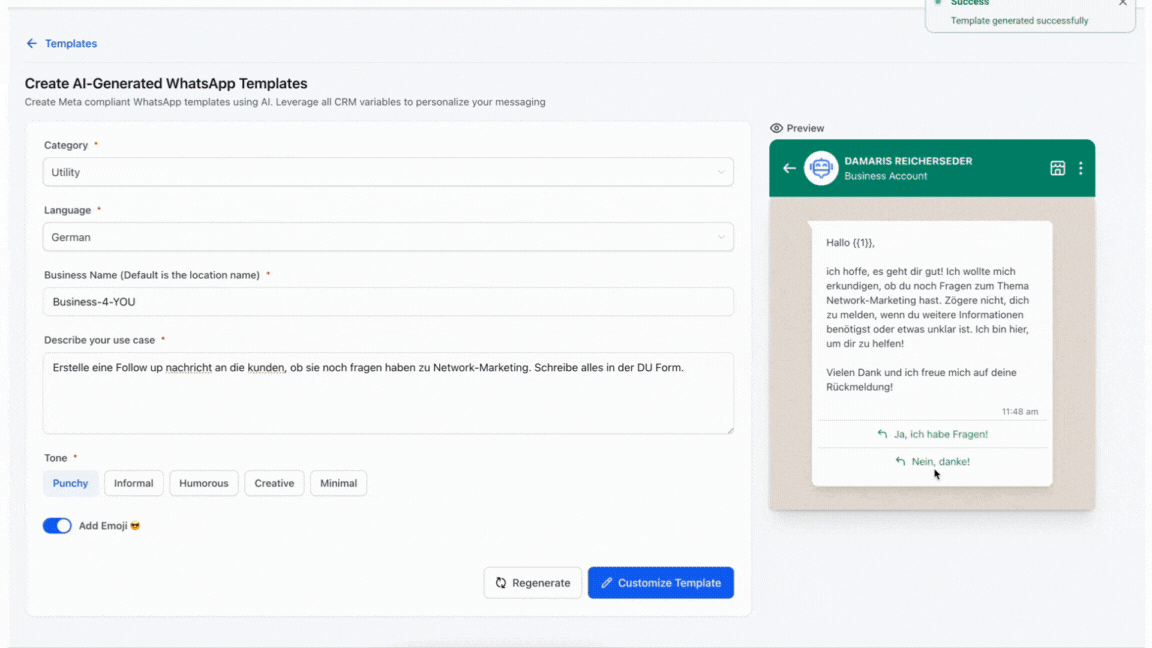Click the Customize Template button
Screen dimensions: 1152x648
660,582
